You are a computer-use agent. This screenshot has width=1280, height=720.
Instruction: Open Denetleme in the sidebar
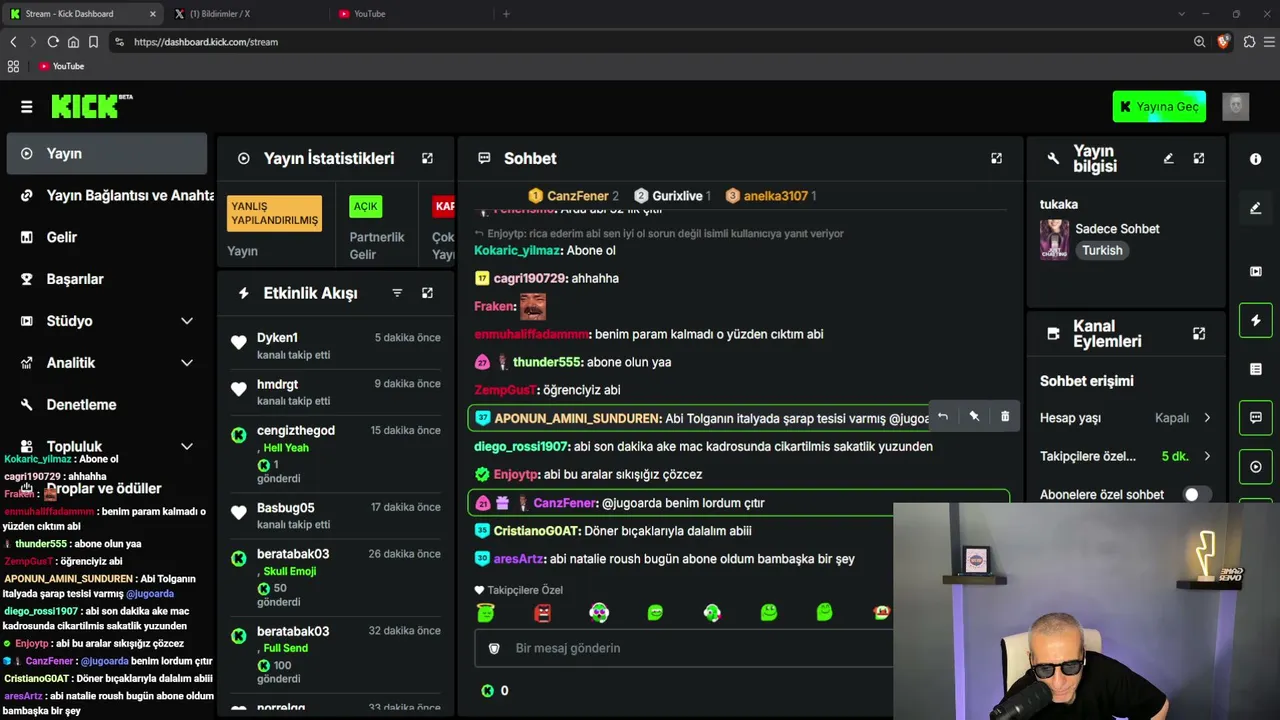(x=107, y=405)
